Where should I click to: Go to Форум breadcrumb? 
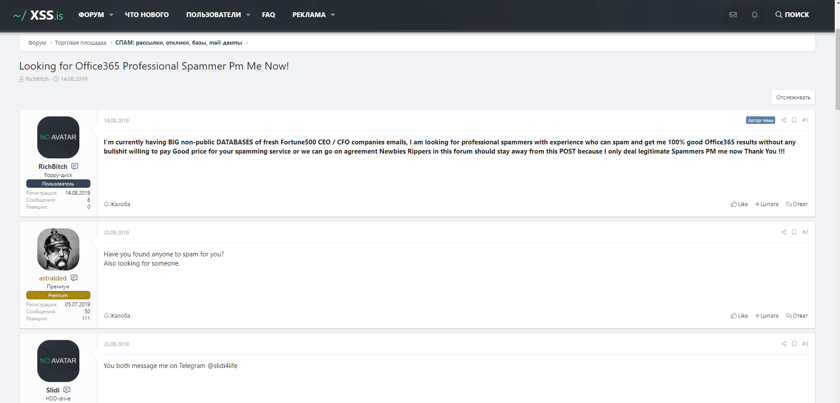[37, 43]
